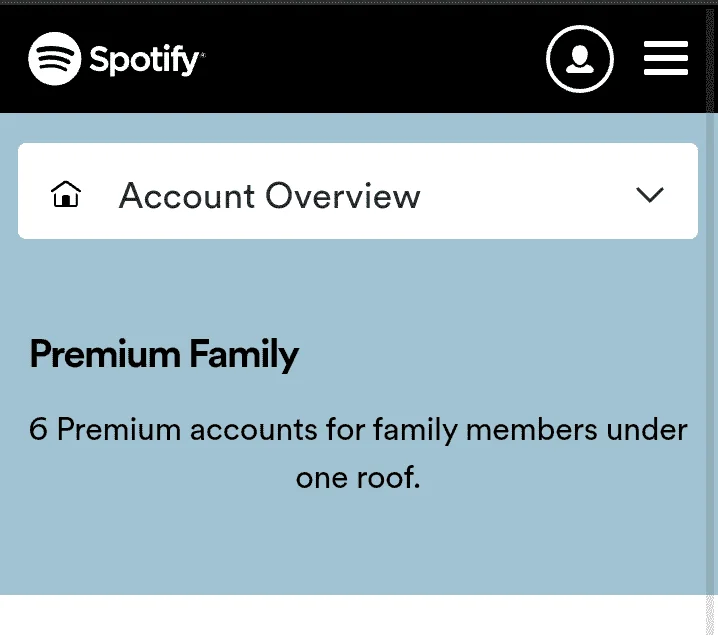
Task: Open the hamburger navigation menu
Action: point(666,58)
